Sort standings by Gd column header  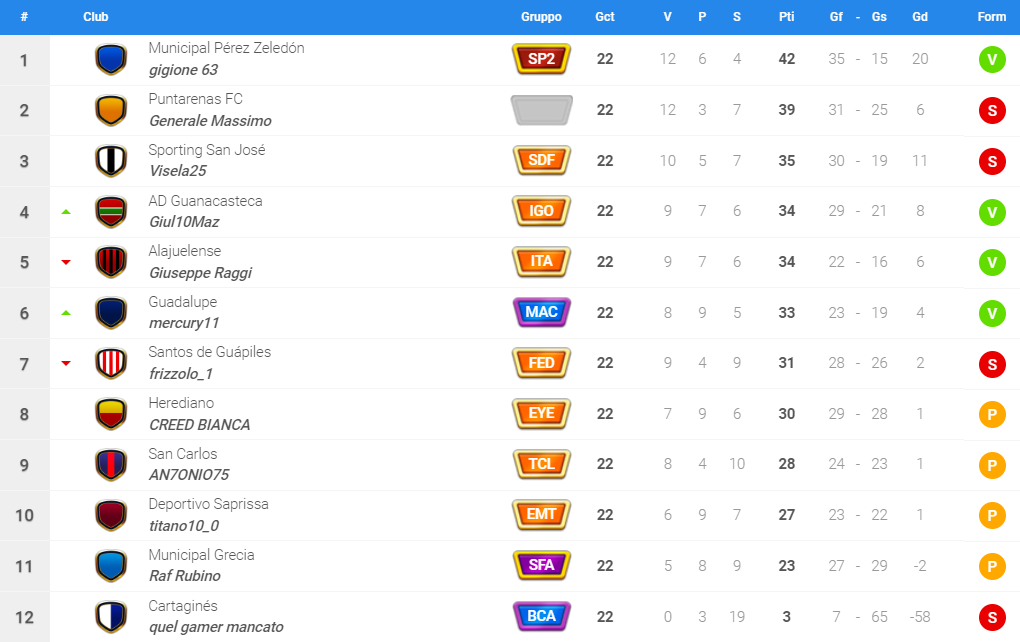coord(920,17)
